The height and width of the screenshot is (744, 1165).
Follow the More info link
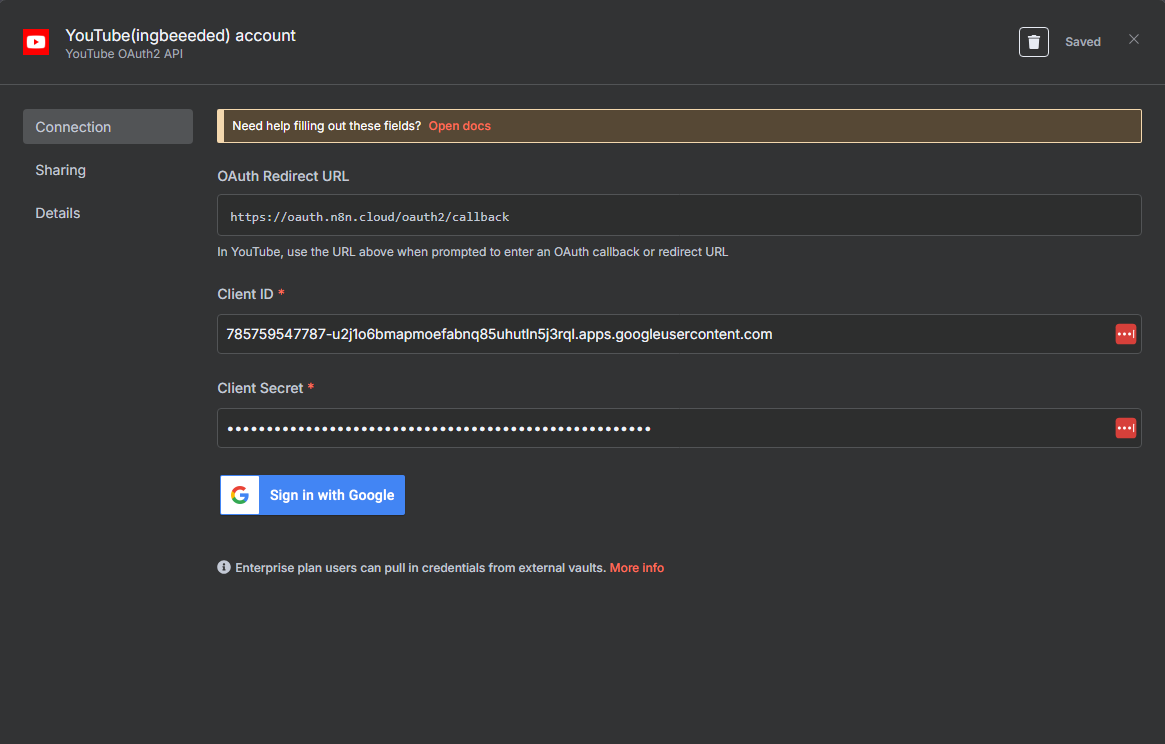pyautogui.click(x=637, y=568)
